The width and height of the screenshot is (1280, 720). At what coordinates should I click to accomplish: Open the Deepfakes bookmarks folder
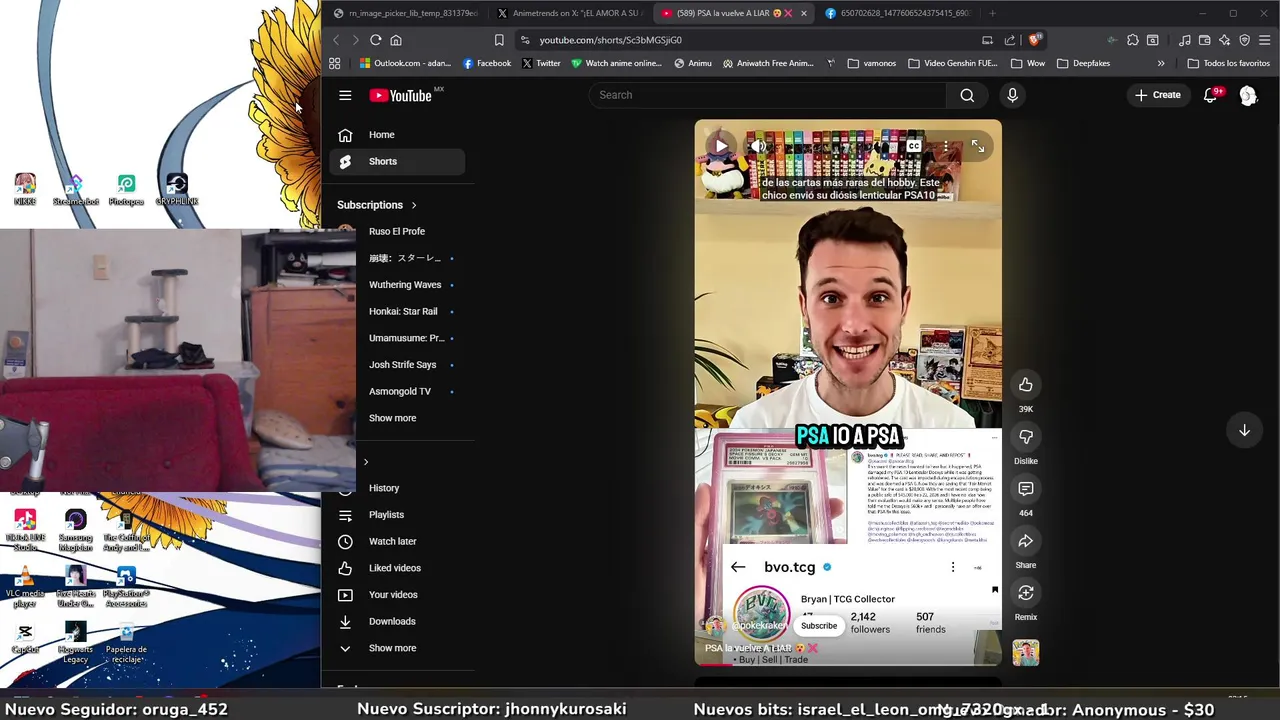[1083, 63]
